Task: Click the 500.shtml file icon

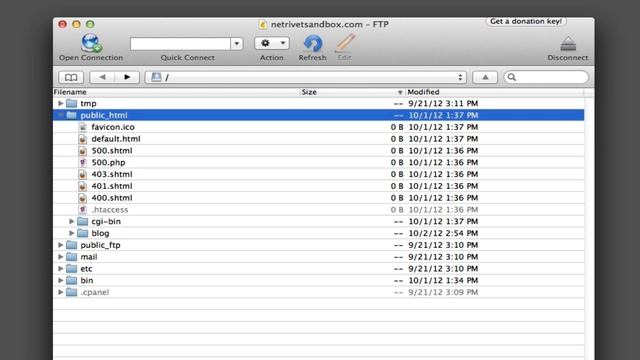Action: tap(82, 151)
